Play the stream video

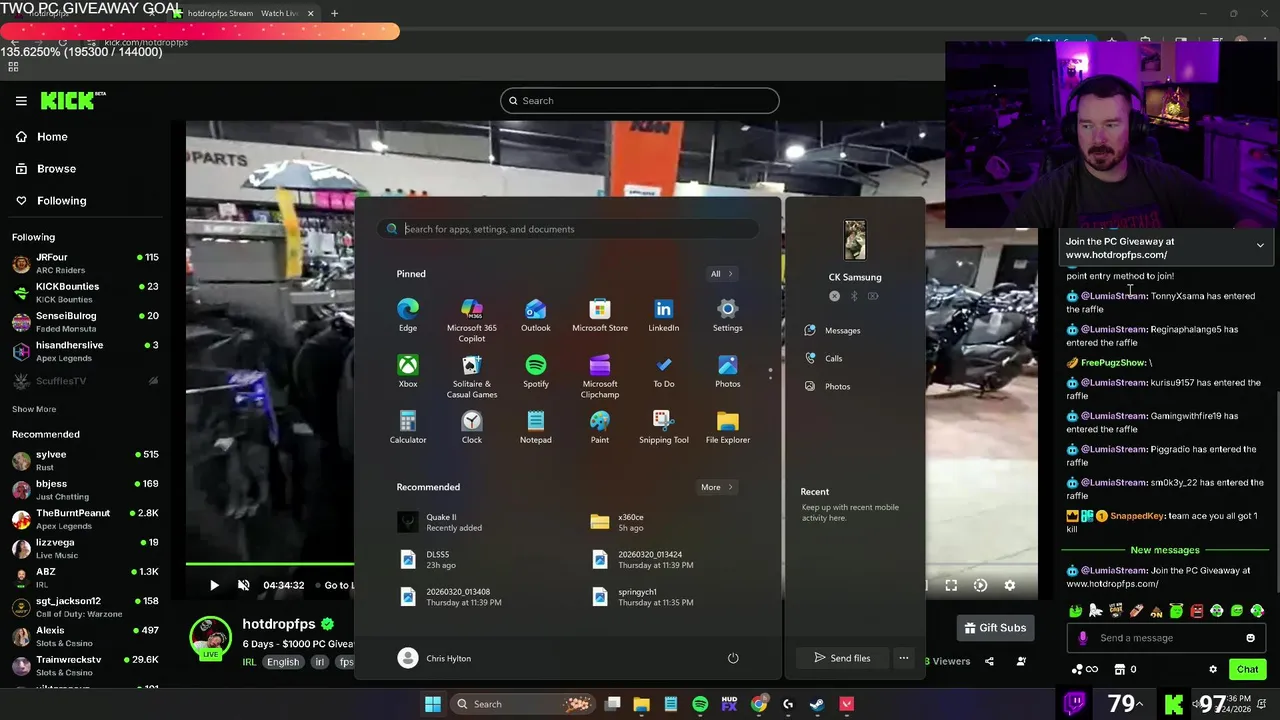pos(214,585)
